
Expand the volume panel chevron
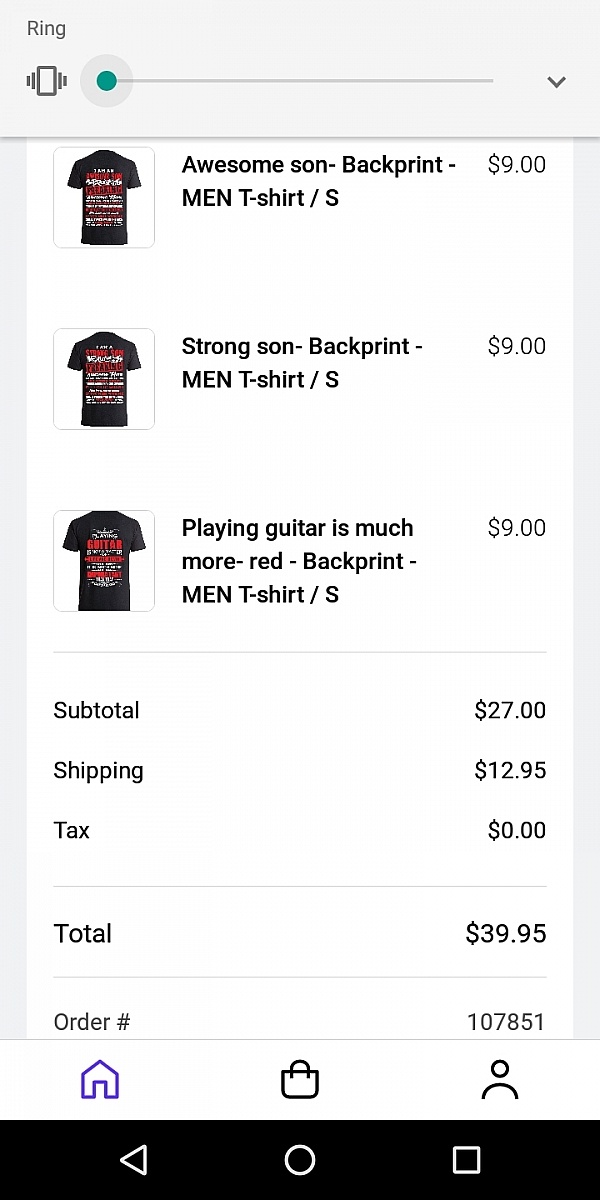click(557, 82)
